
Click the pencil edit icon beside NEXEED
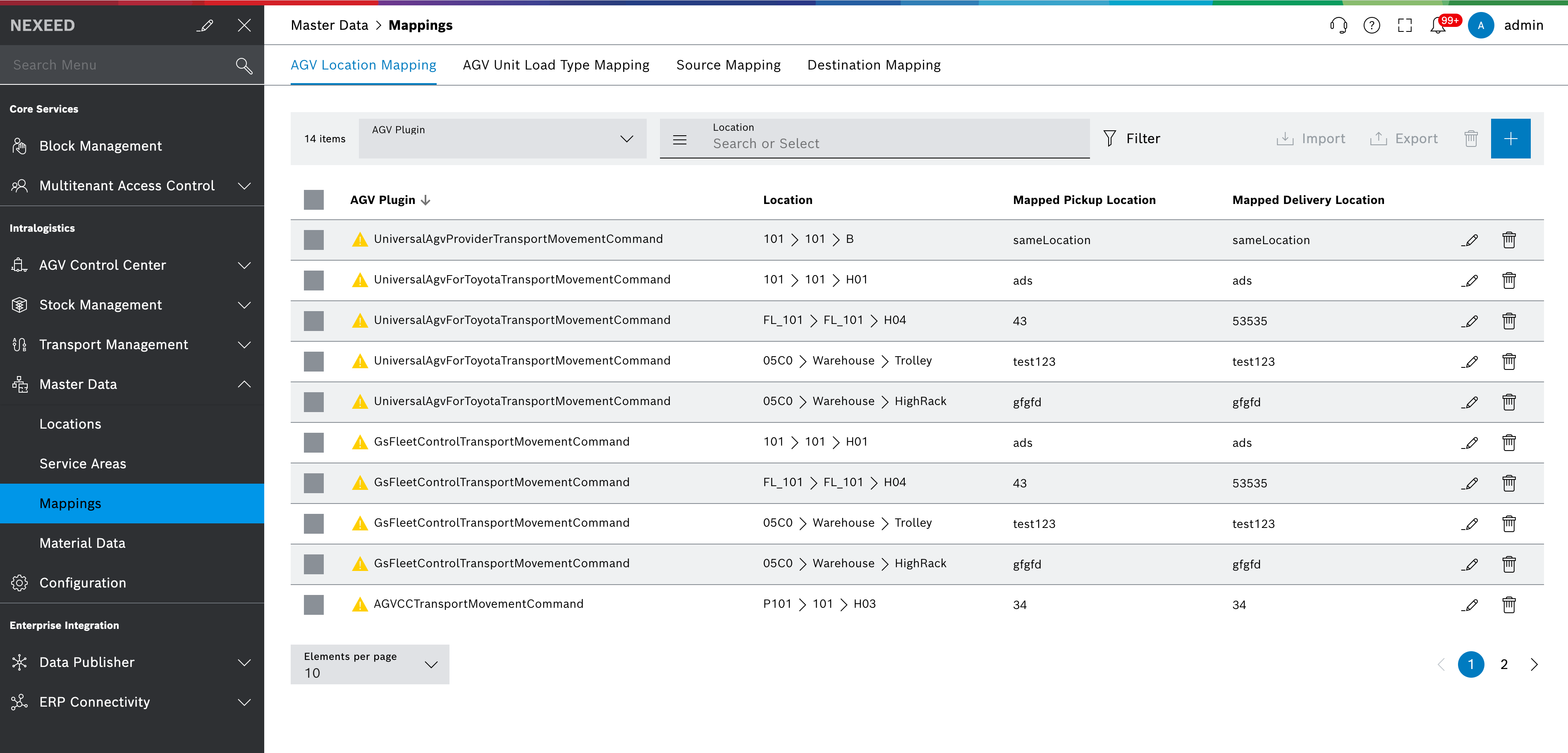pyautogui.click(x=205, y=25)
